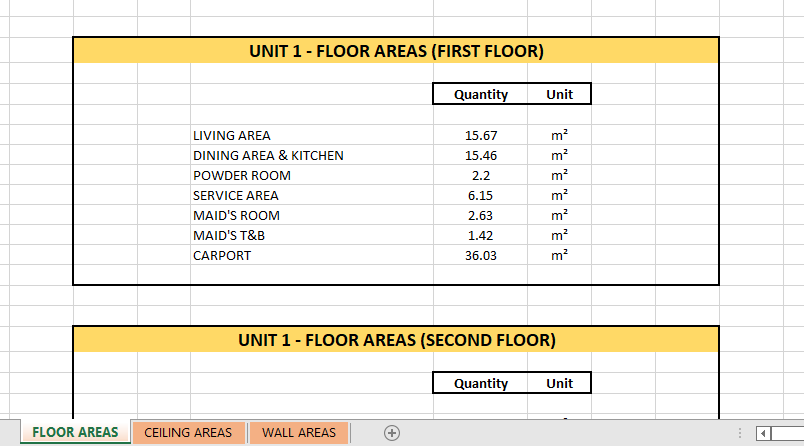The image size is (804, 446).
Task: Select the POWDER ROOM cell
Action: (x=242, y=175)
